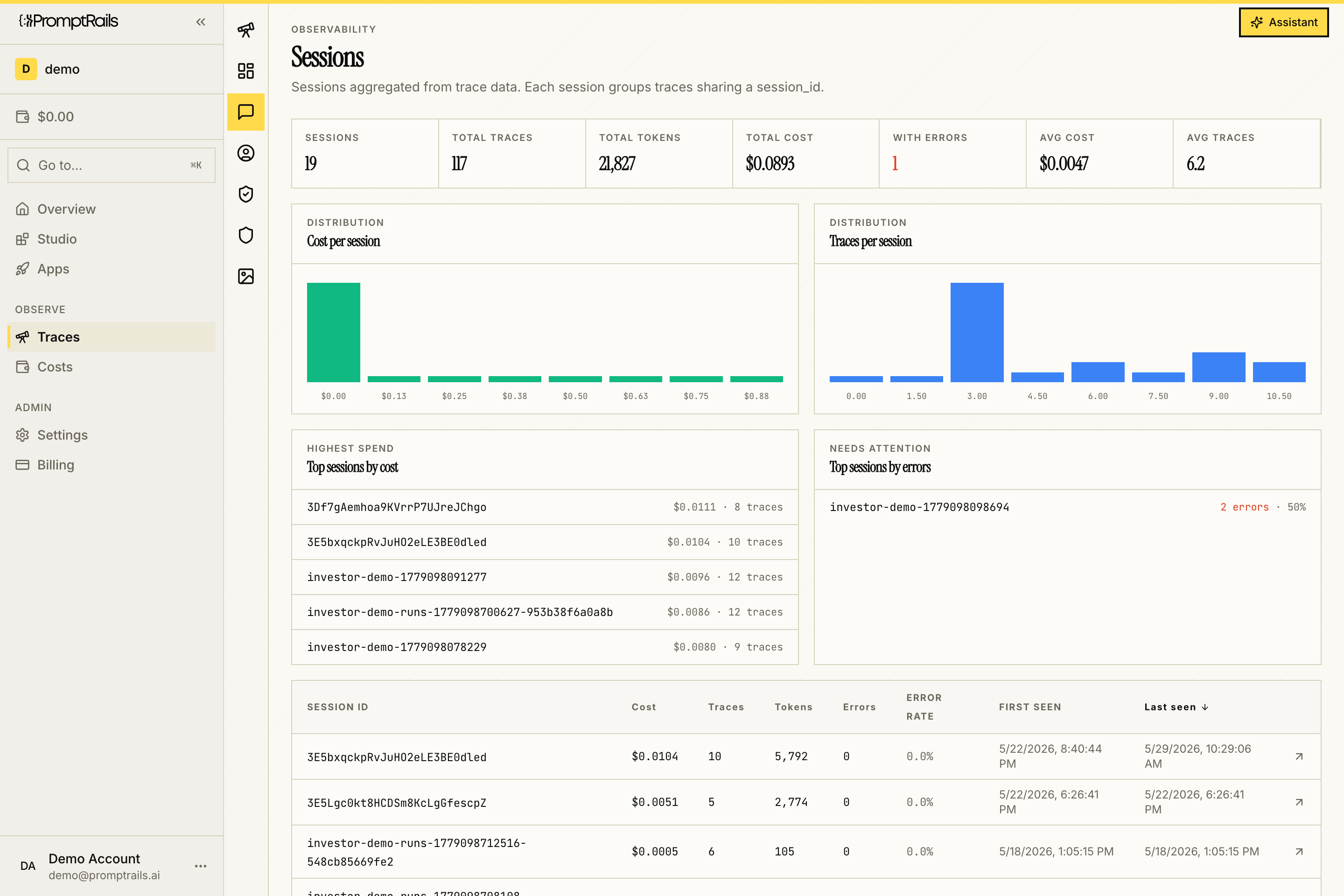Open top session investor-demo-1779098091277
Screen dimensions: 1344x896
coord(545,577)
